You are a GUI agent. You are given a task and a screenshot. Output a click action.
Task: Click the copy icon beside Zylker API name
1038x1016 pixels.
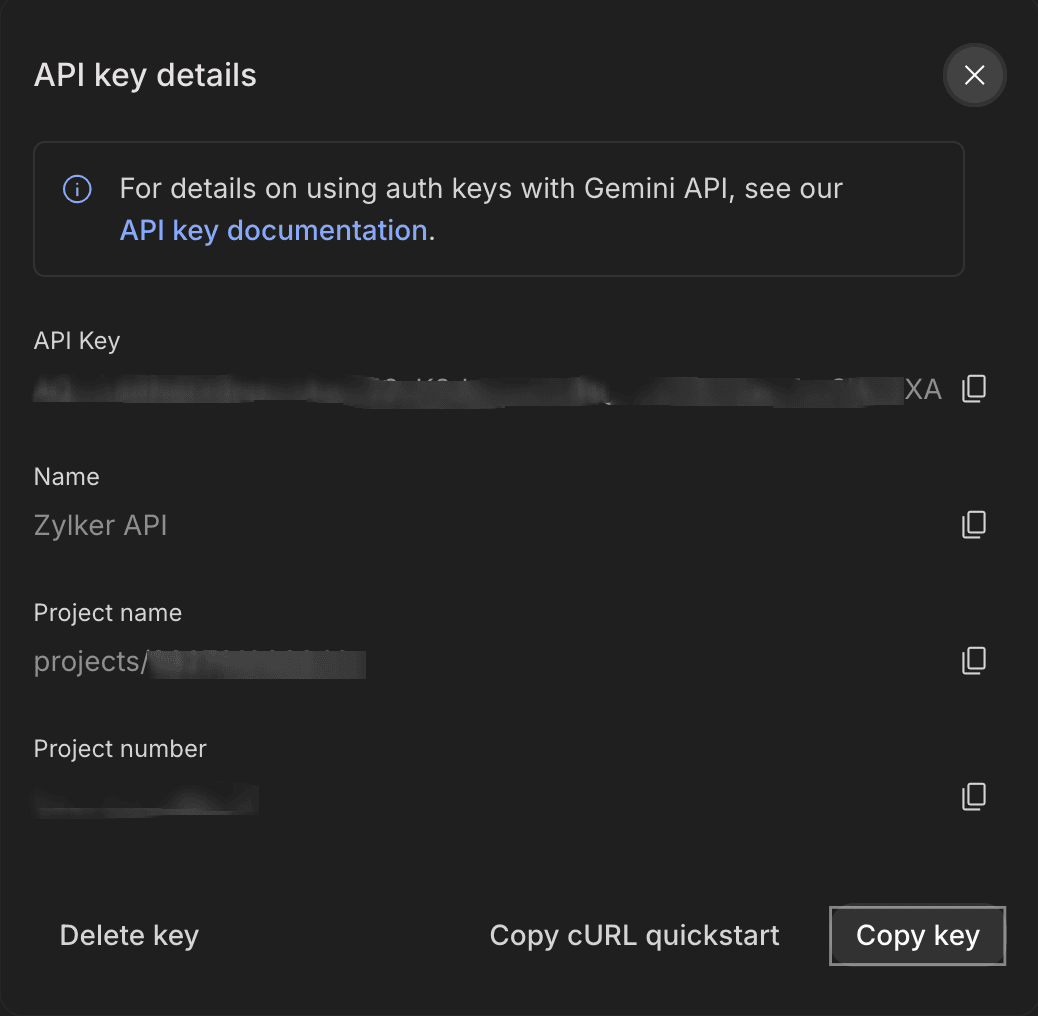[x=973, y=525]
